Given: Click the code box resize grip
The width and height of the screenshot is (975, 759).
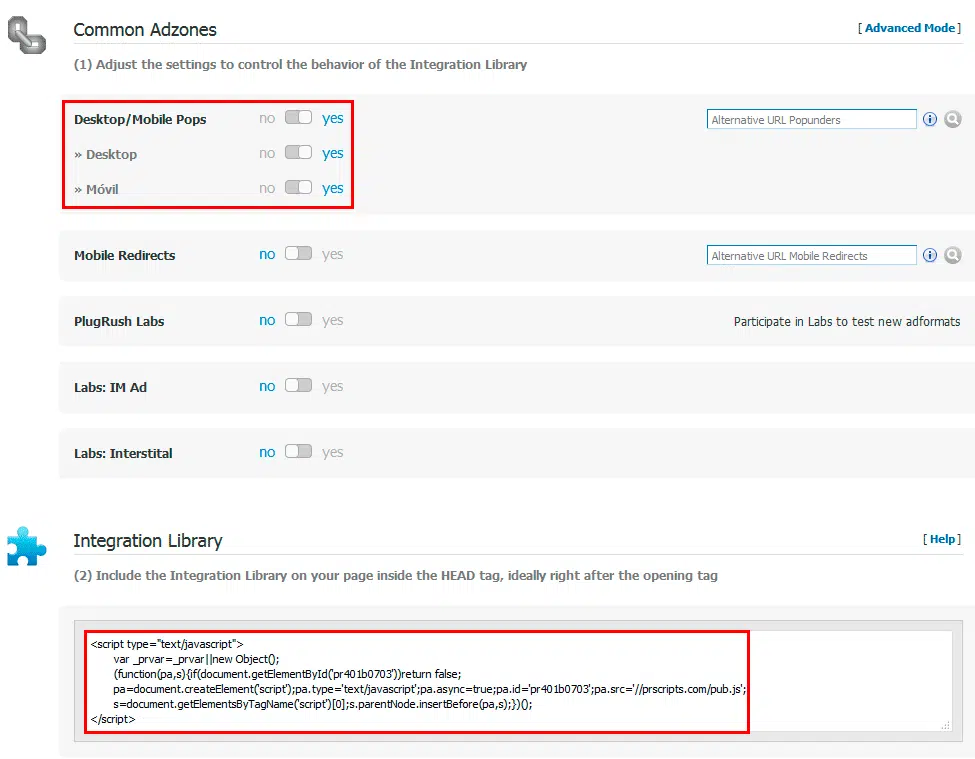Looking at the screenshot, I should [946, 725].
